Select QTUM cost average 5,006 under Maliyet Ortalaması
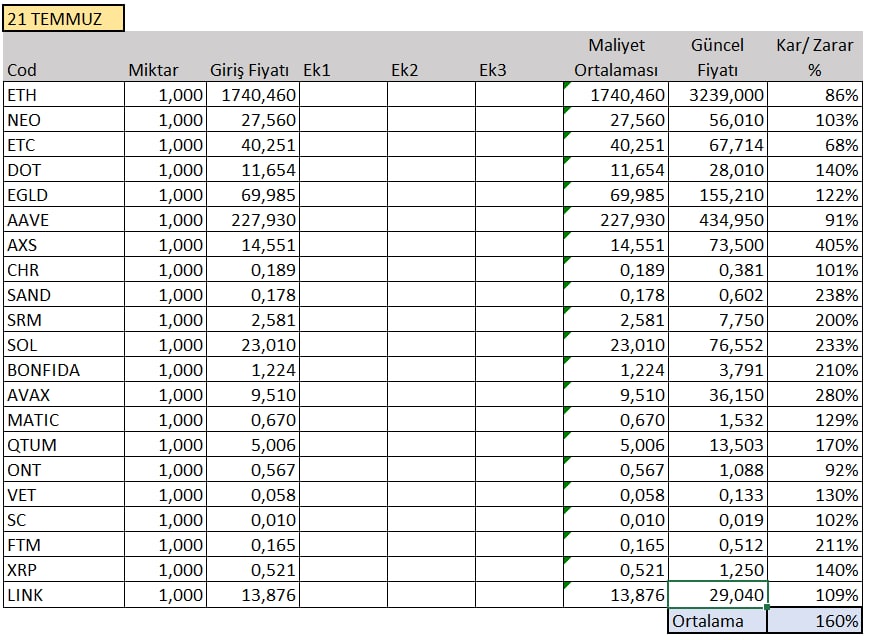 (x=616, y=445)
